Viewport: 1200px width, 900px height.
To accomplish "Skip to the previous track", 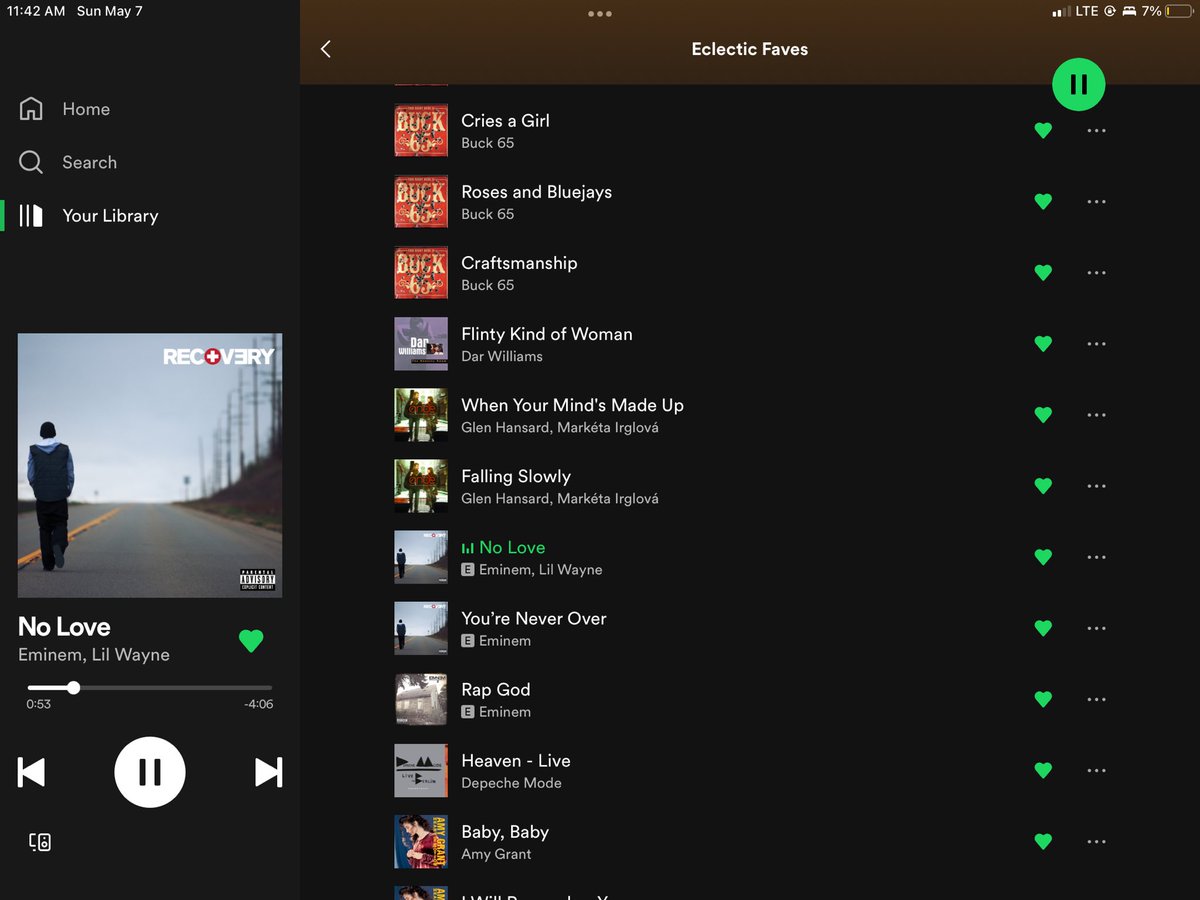I will [32, 772].
